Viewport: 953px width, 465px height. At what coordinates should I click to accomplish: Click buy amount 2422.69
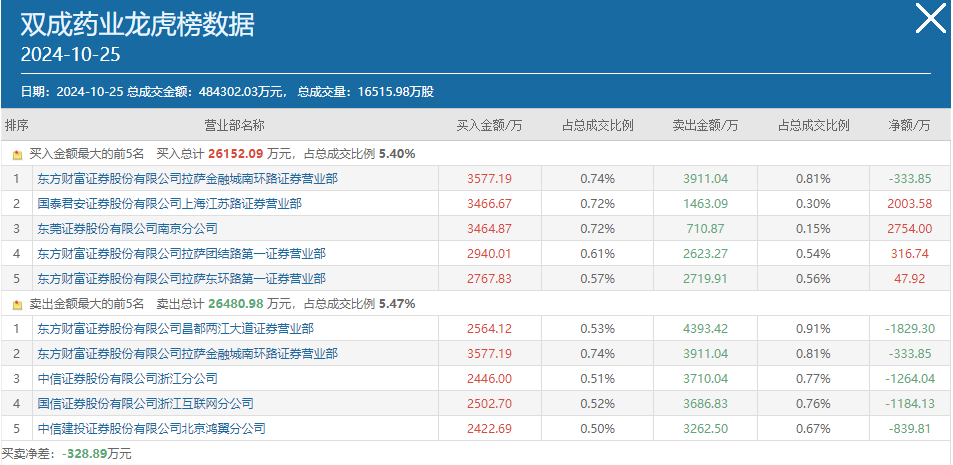pyautogui.click(x=489, y=429)
